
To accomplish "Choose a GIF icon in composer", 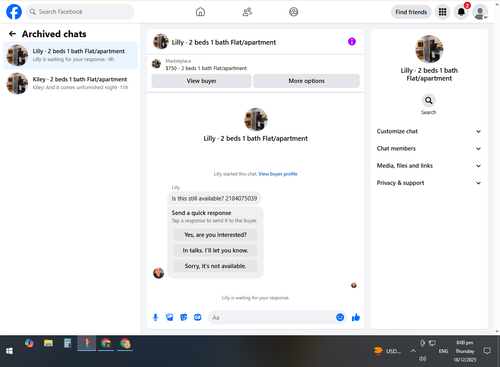I will [198, 317].
